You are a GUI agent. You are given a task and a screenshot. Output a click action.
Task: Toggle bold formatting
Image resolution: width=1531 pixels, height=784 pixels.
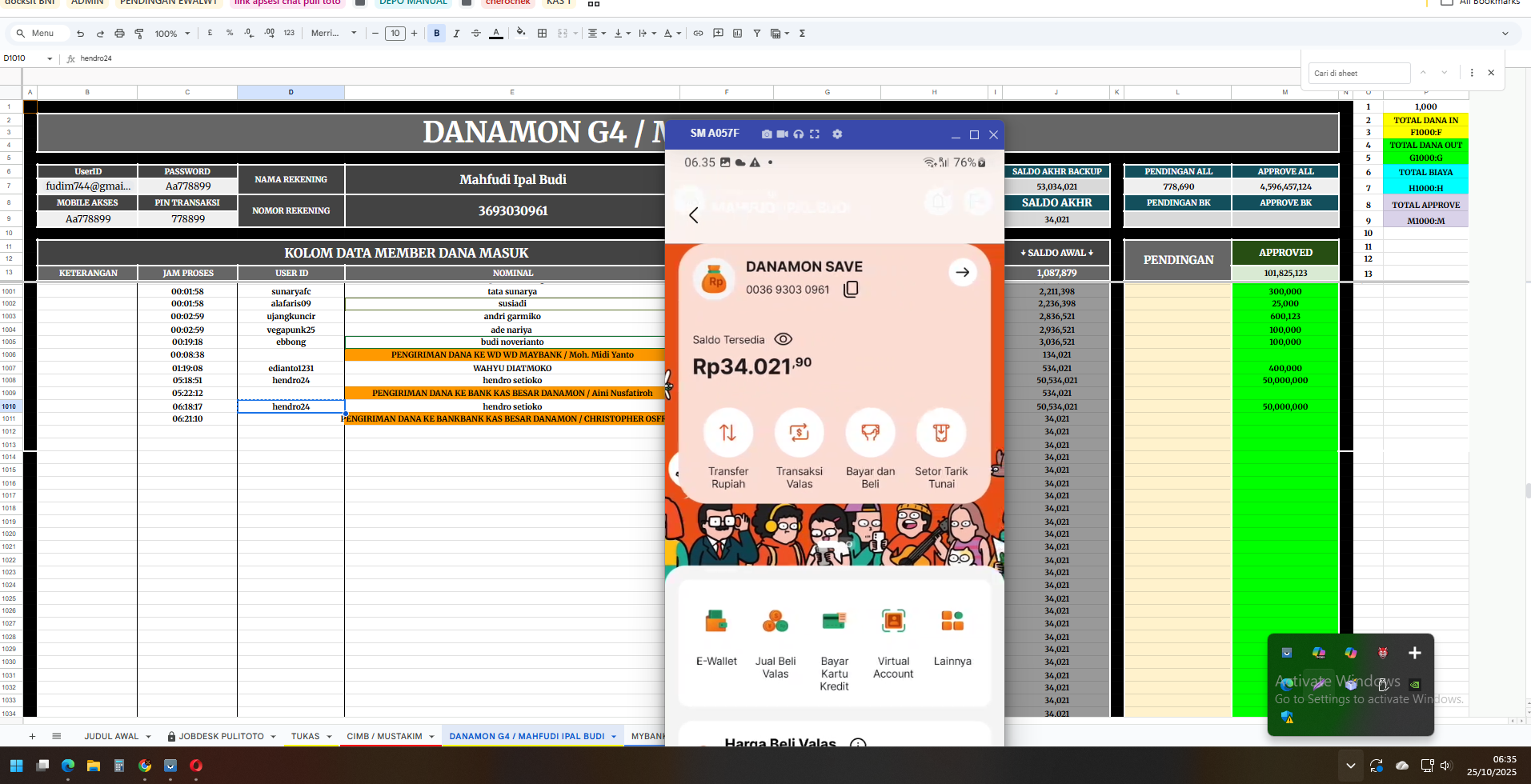pyautogui.click(x=436, y=33)
